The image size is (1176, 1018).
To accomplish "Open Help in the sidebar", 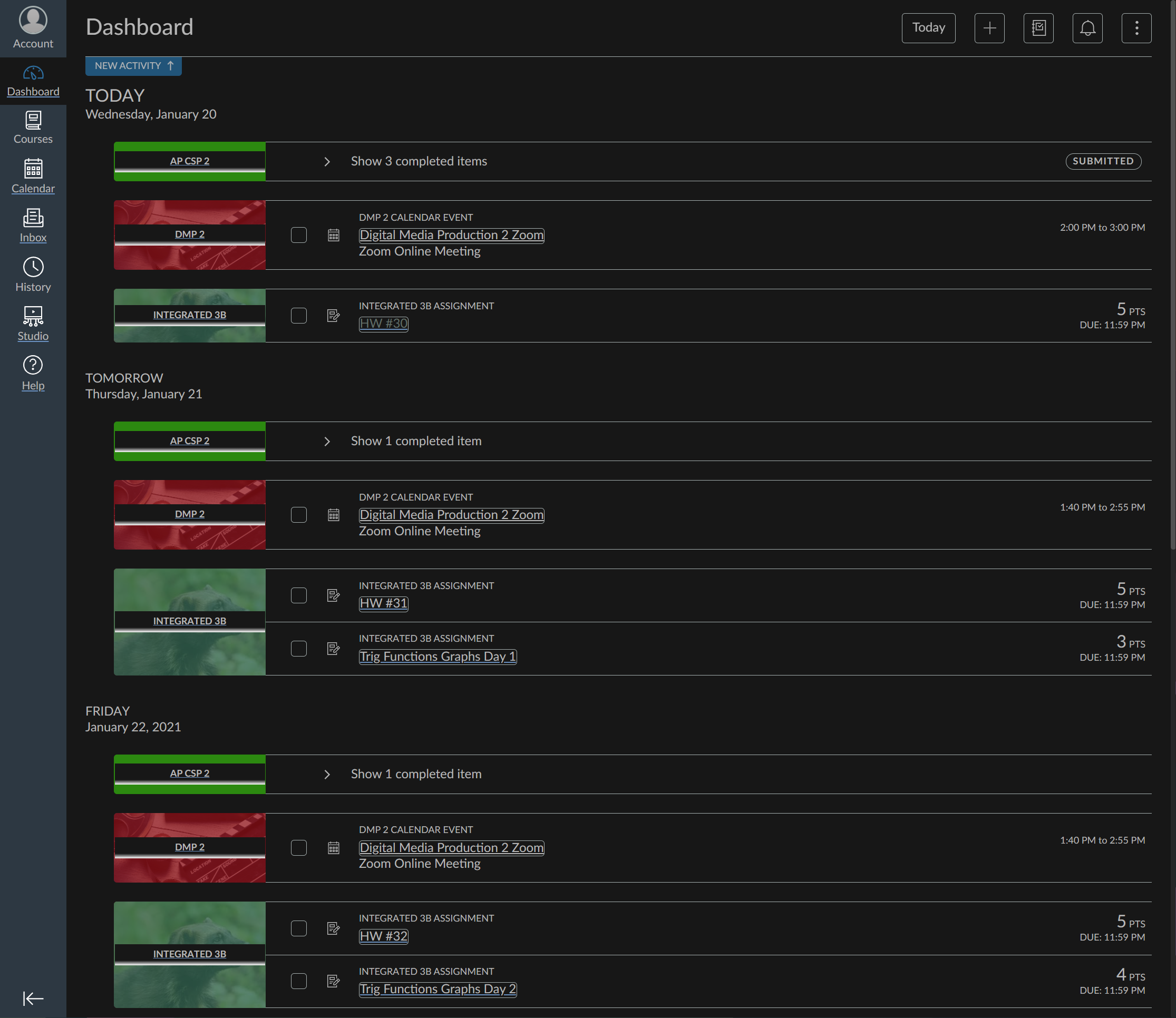I will click(x=33, y=373).
